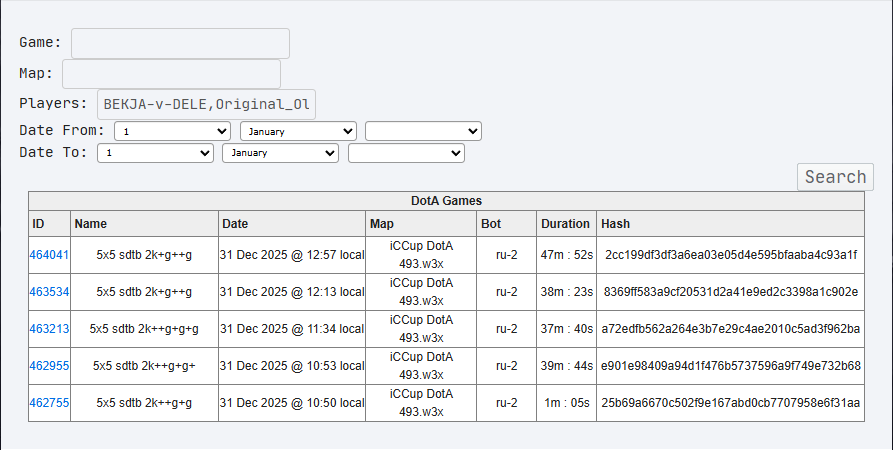Click the Date column header
The width and height of the screenshot is (893, 450).
(x=235, y=224)
